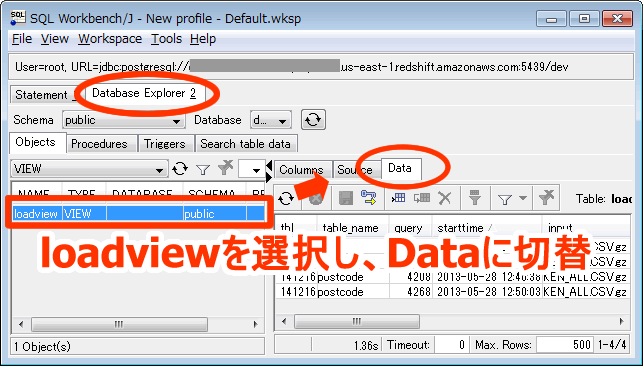Click the starttime 2013-05-28 12:50:03 cell
Image resolution: width=643 pixels, height=366 pixels.
pos(487,292)
